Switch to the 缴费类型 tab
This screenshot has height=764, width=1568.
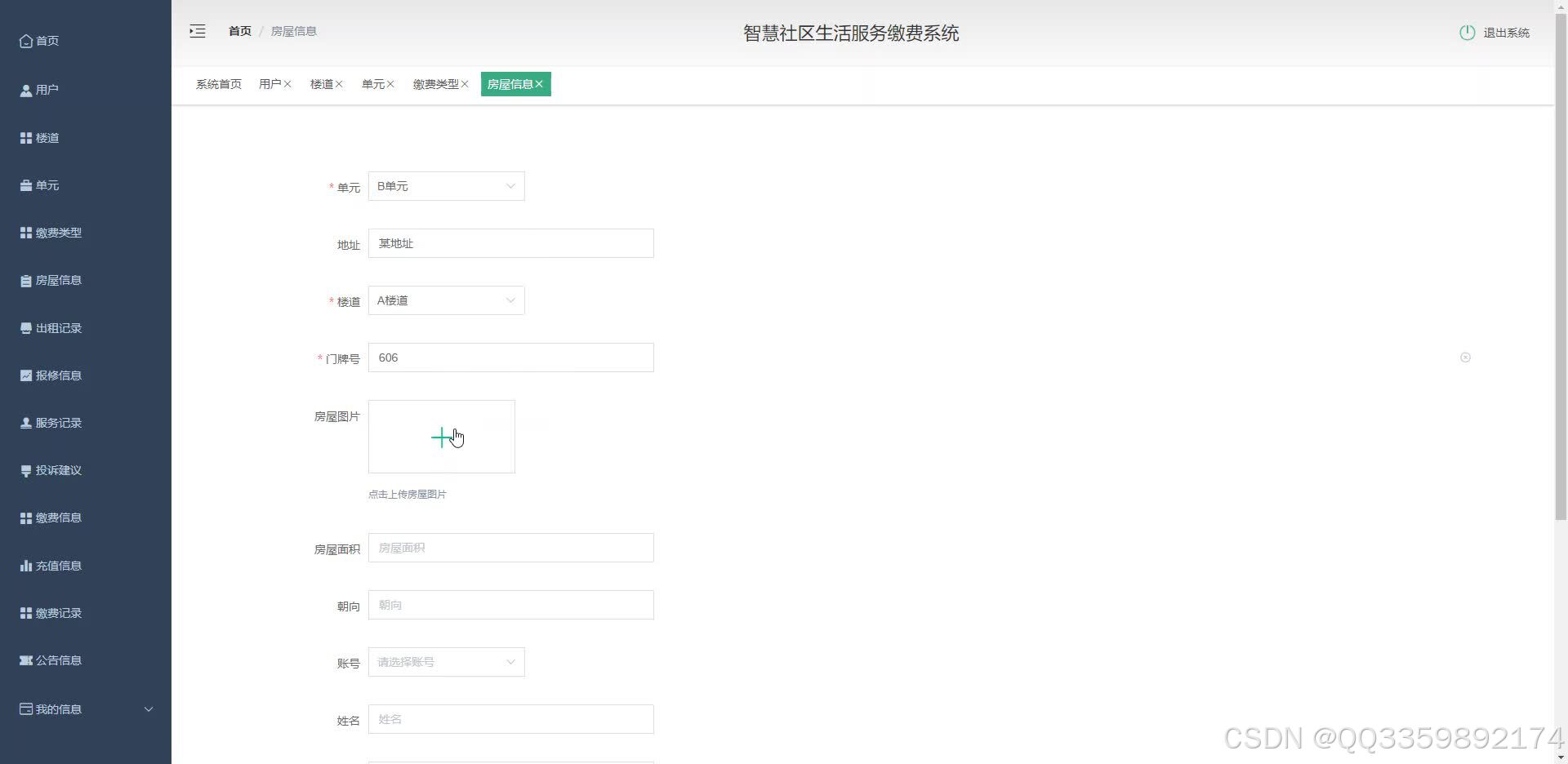(x=435, y=84)
